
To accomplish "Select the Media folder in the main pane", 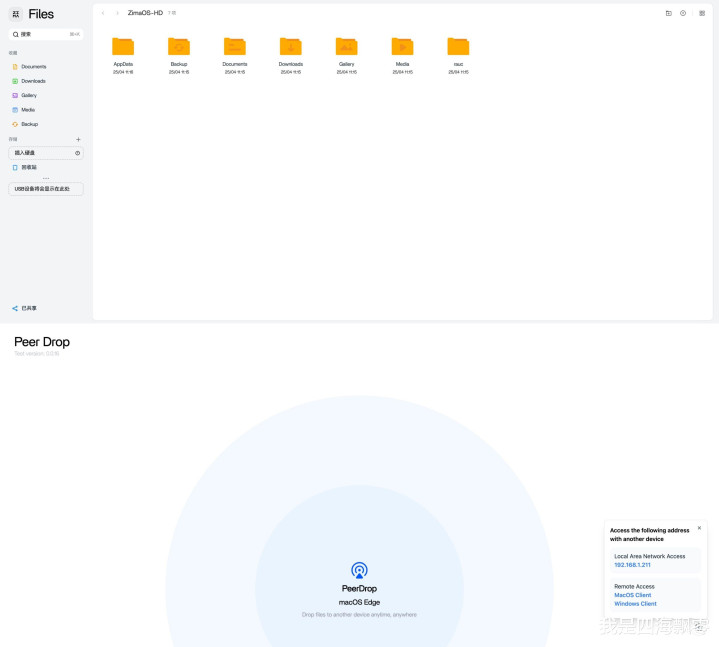I will point(403,55).
